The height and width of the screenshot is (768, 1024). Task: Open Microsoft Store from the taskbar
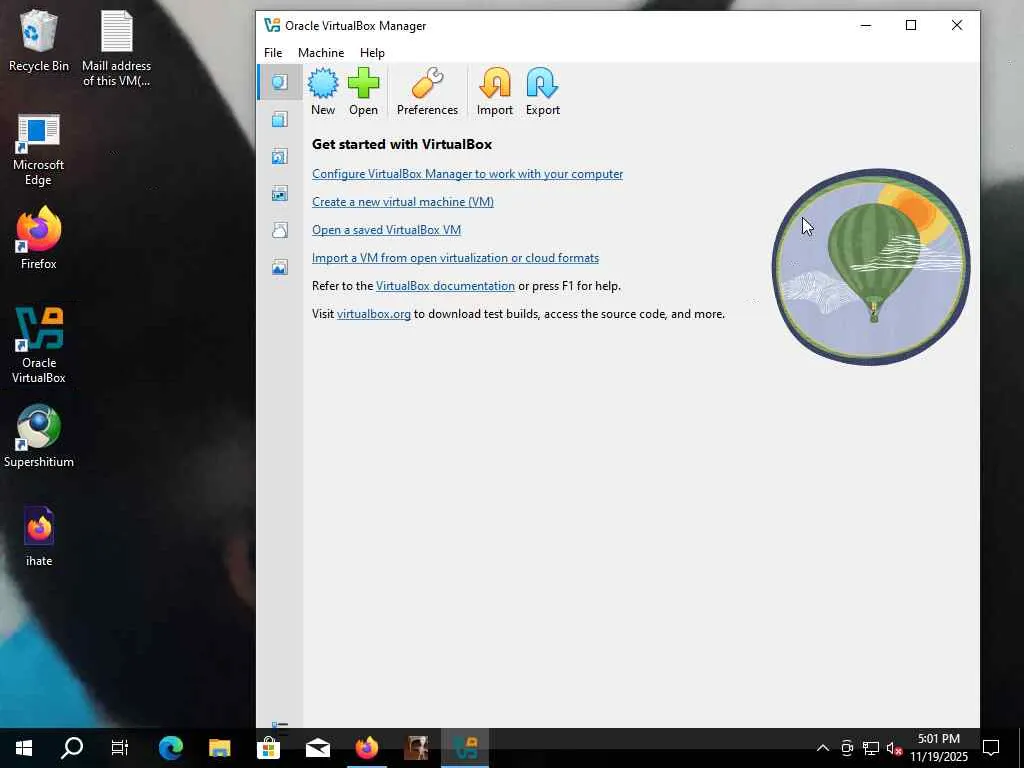(x=268, y=748)
